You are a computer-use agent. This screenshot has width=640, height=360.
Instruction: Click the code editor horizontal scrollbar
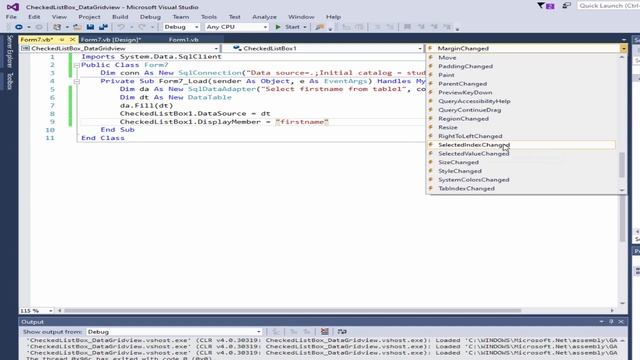pos(292,311)
